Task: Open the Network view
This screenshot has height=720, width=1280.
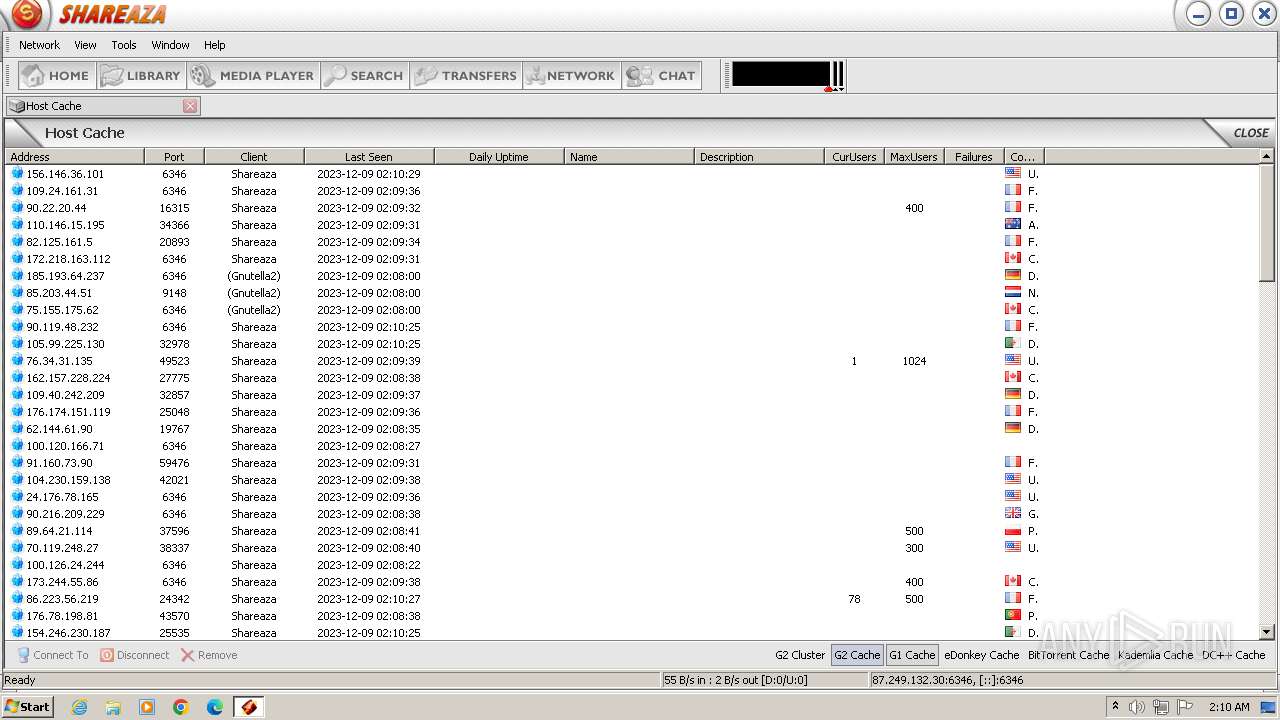Action: [x=570, y=76]
